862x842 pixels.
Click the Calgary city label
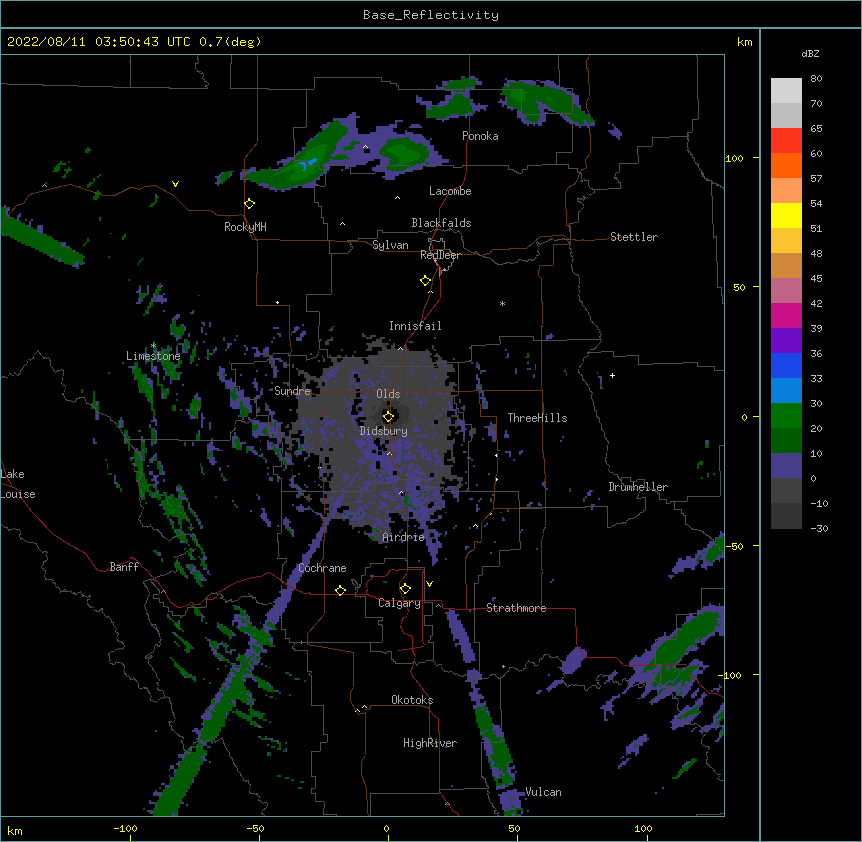(399, 603)
